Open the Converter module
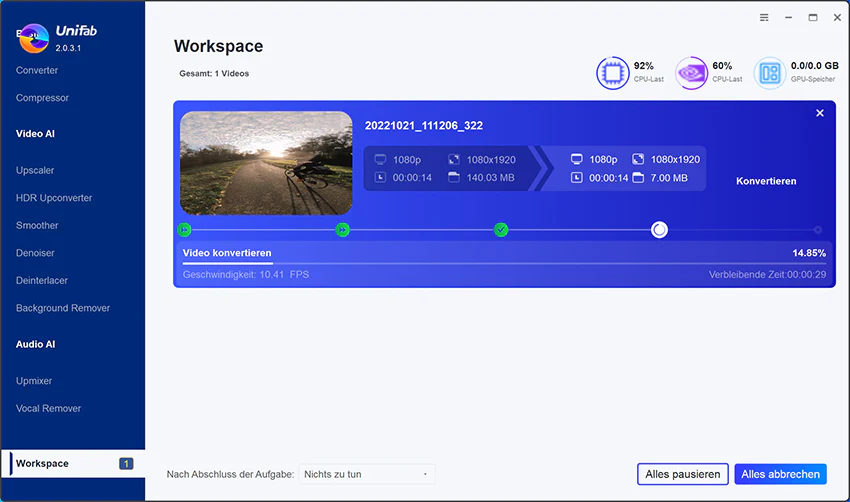Screen dimensions: 850x502 [x=37, y=70]
